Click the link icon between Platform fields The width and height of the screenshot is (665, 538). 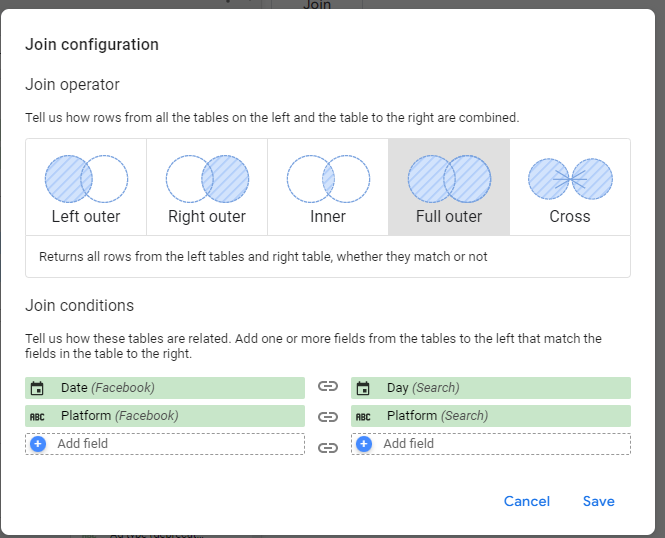328,417
